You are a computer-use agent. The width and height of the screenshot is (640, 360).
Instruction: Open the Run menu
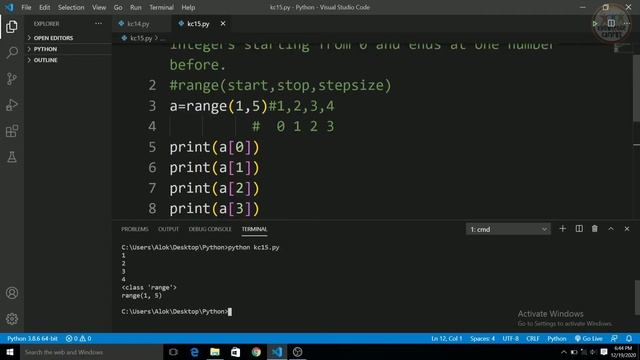click(136, 7)
